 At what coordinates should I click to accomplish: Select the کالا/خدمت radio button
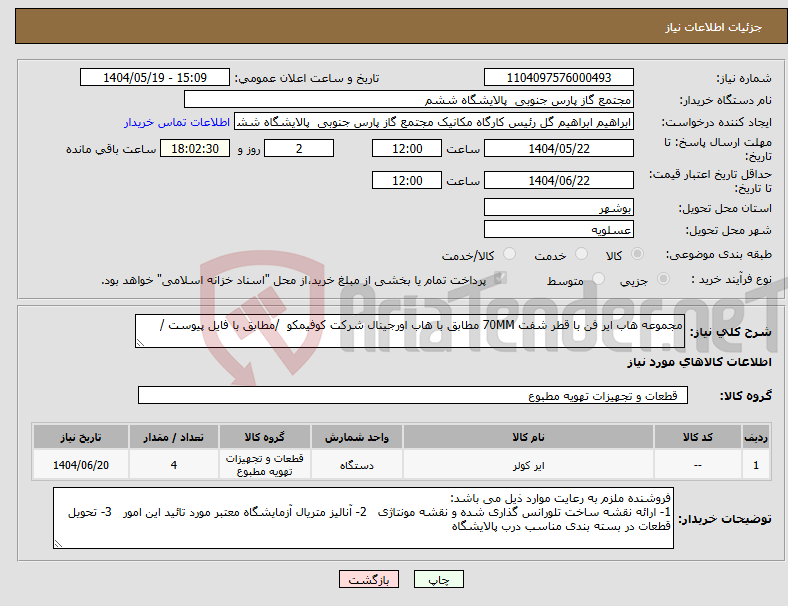[510, 254]
